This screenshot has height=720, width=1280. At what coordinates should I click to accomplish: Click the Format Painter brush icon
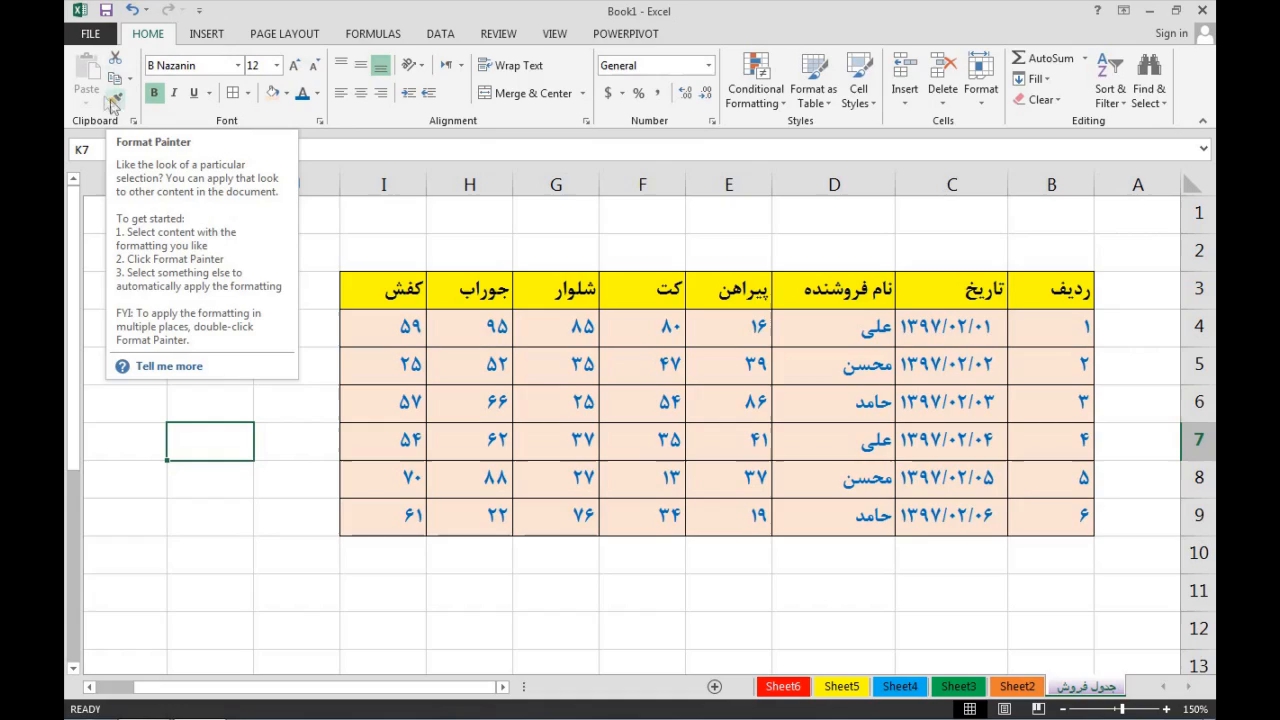(115, 100)
